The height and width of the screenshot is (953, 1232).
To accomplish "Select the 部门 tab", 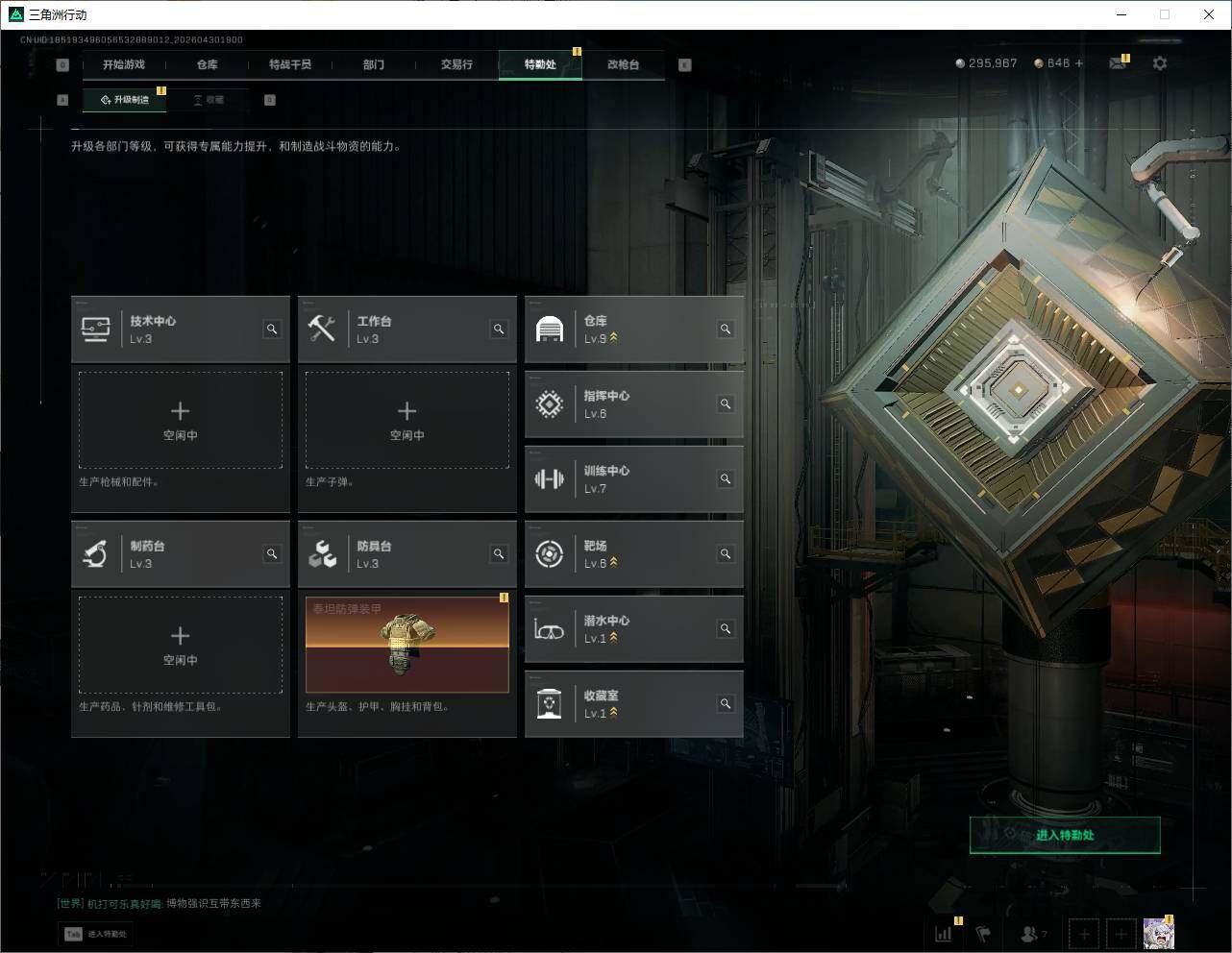I will tap(374, 64).
